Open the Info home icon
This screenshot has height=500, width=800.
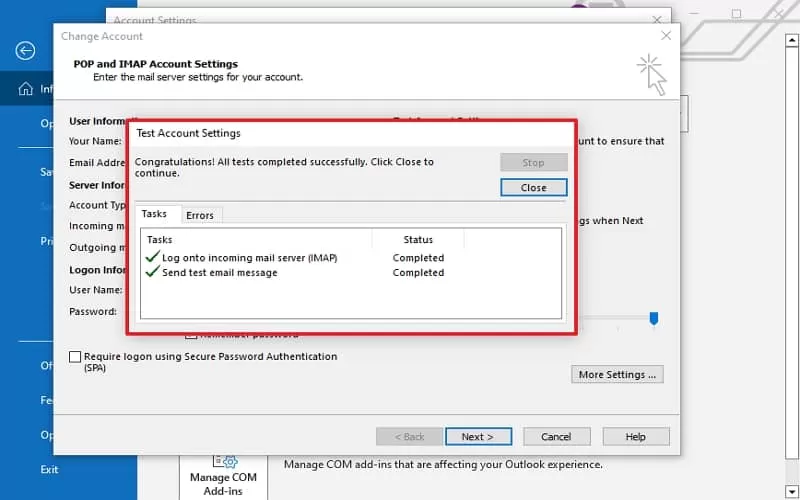pyautogui.click(x=26, y=89)
